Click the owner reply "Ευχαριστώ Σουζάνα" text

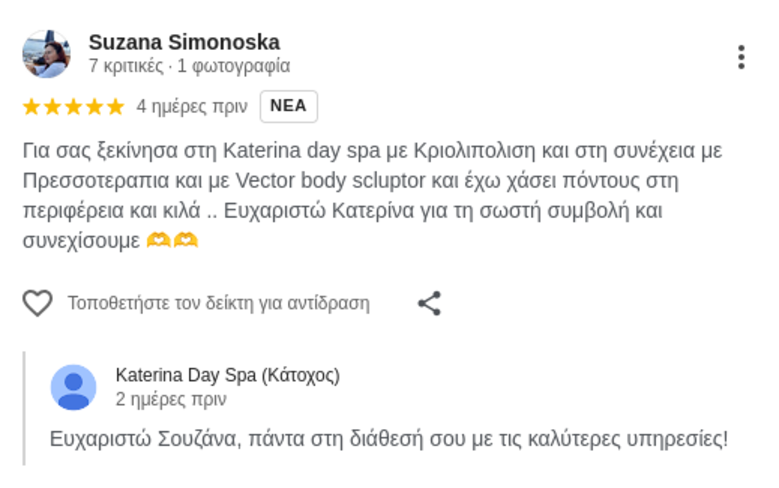pos(389,438)
